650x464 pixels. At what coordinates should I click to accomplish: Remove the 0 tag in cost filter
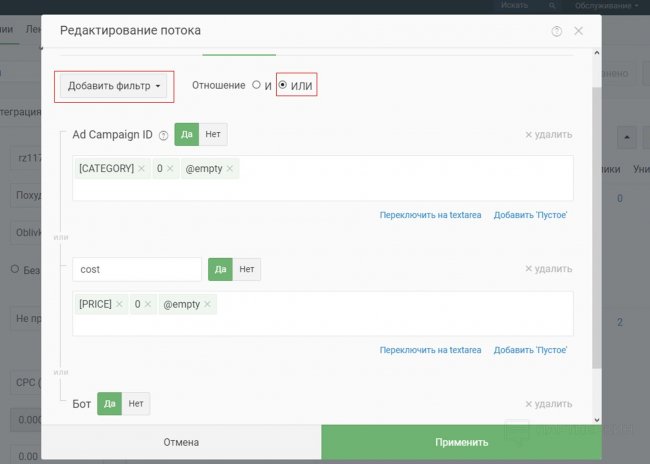point(149,304)
